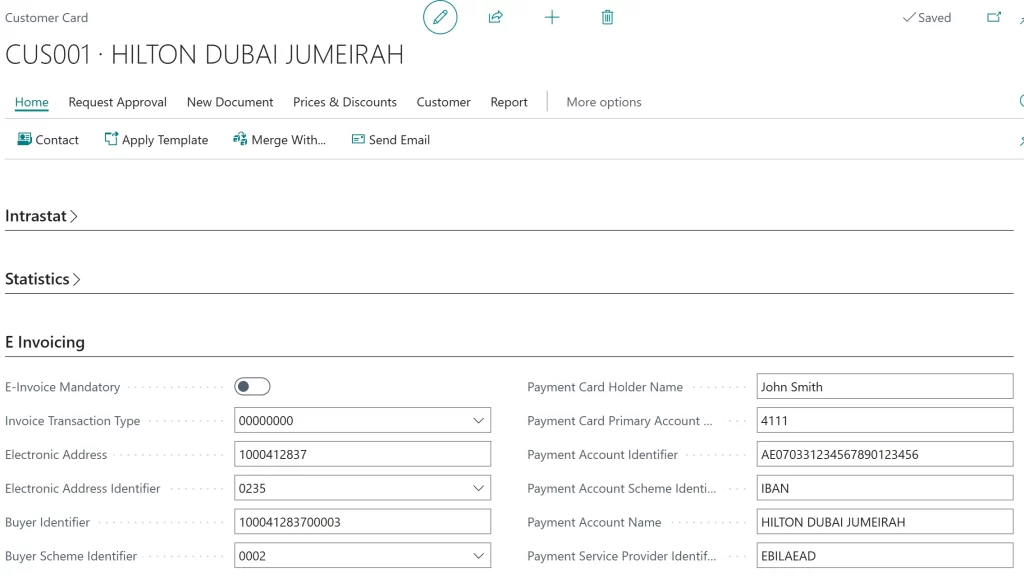Open card in new window icon

pyautogui.click(x=994, y=18)
